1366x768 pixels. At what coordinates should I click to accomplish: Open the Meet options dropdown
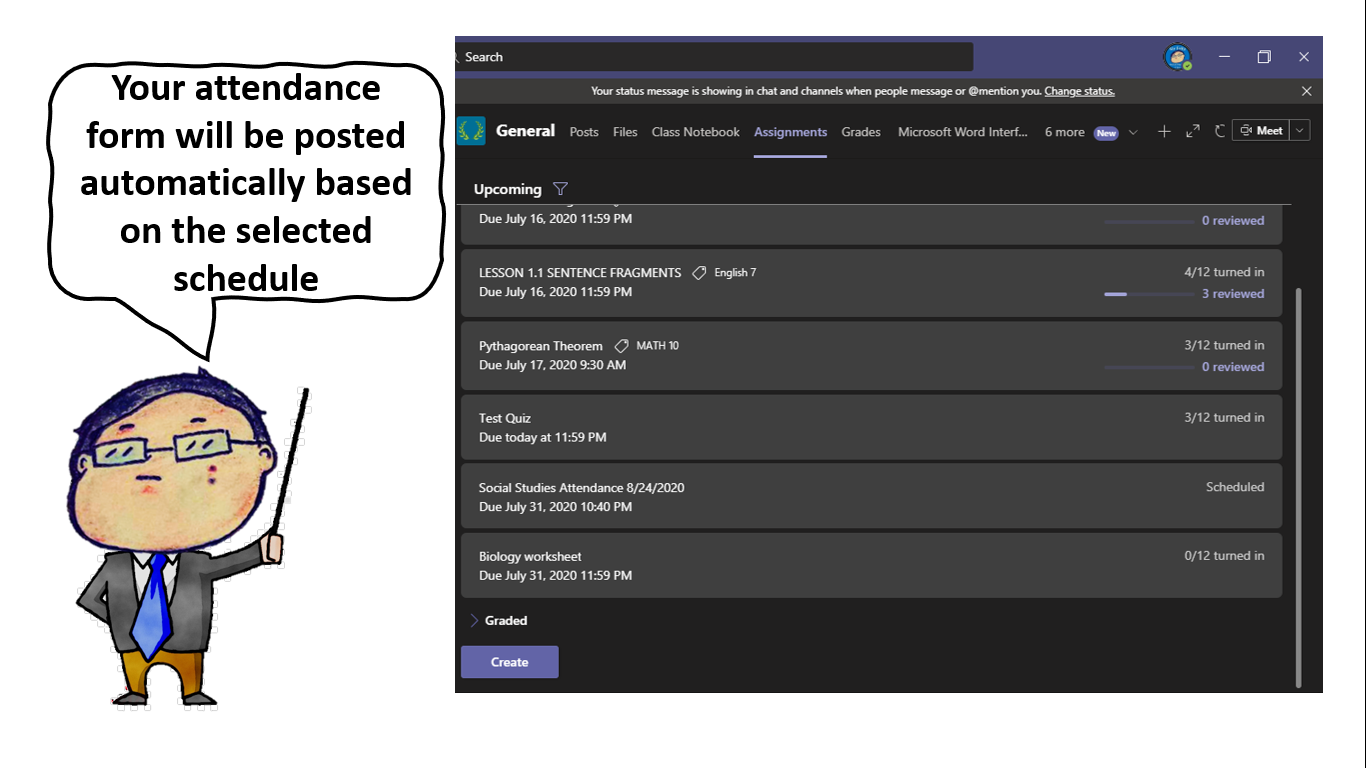click(1299, 130)
